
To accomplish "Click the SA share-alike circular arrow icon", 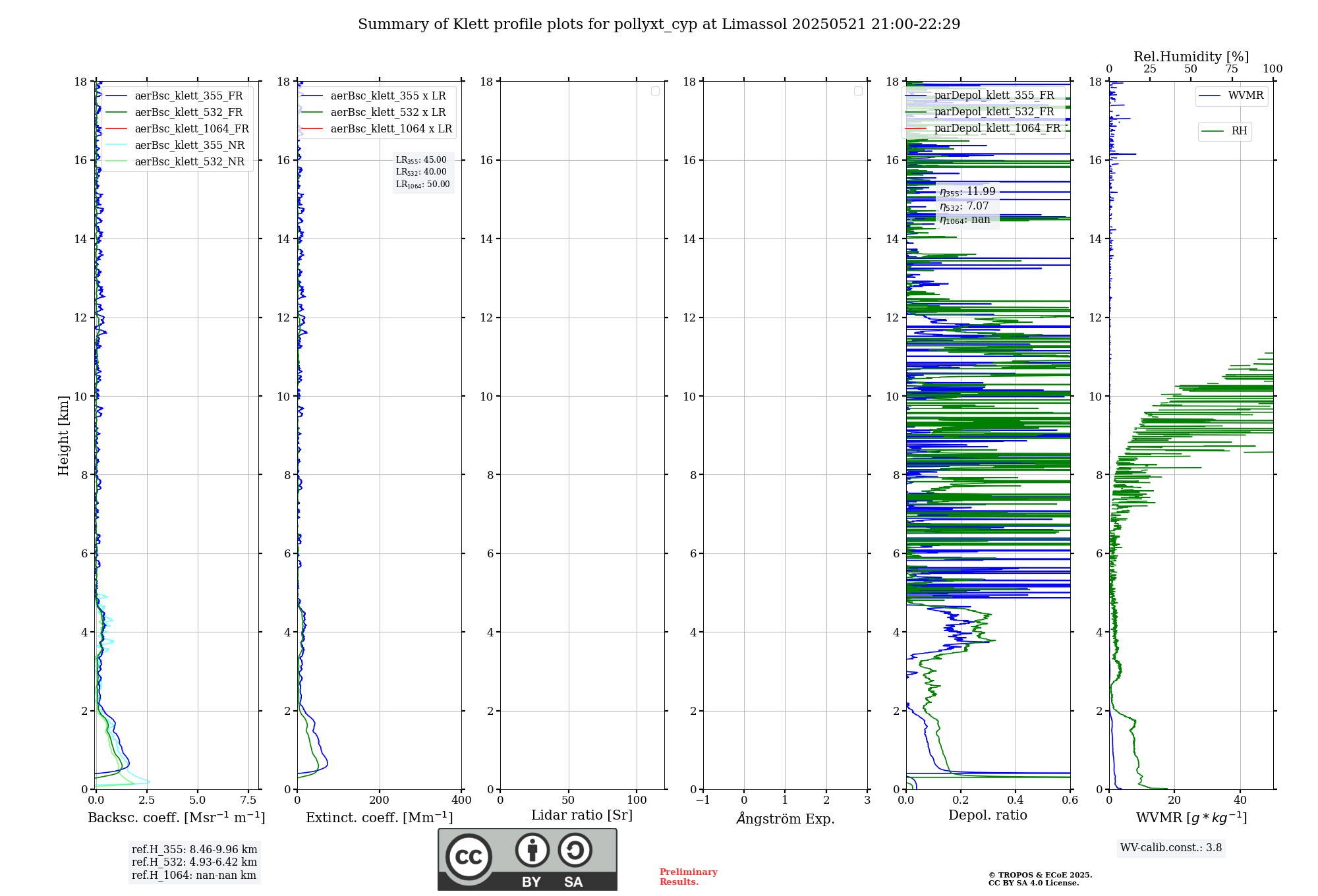I will tap(575, 850).
